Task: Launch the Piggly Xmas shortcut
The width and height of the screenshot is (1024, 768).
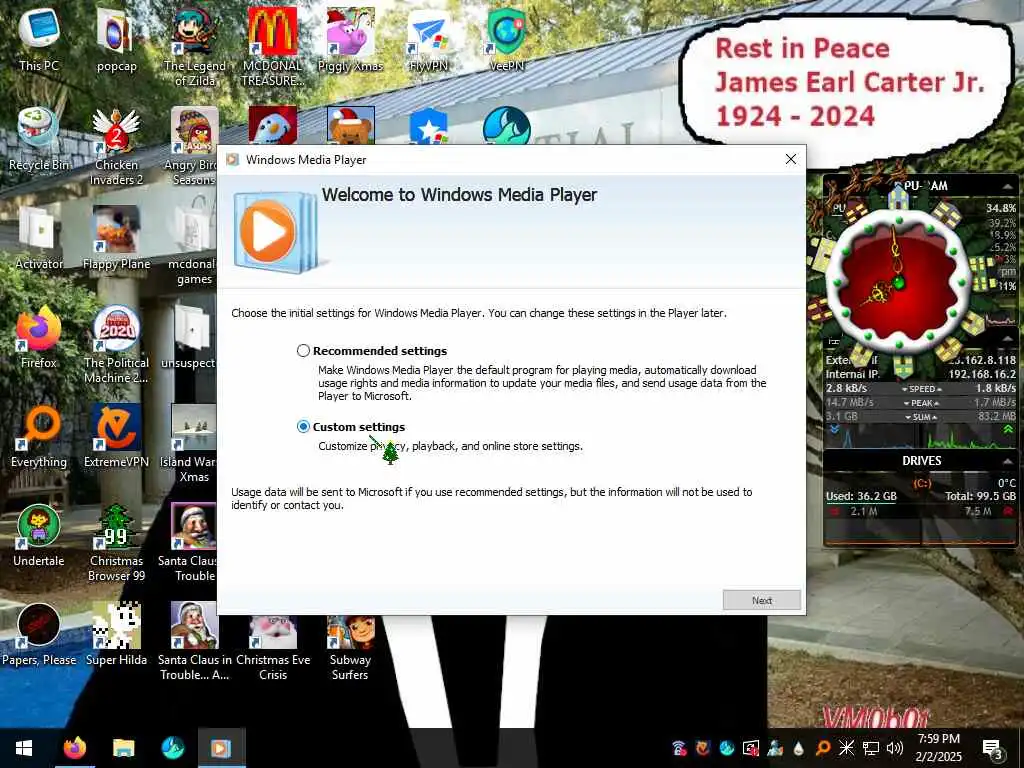Action: tap(350, 39)
